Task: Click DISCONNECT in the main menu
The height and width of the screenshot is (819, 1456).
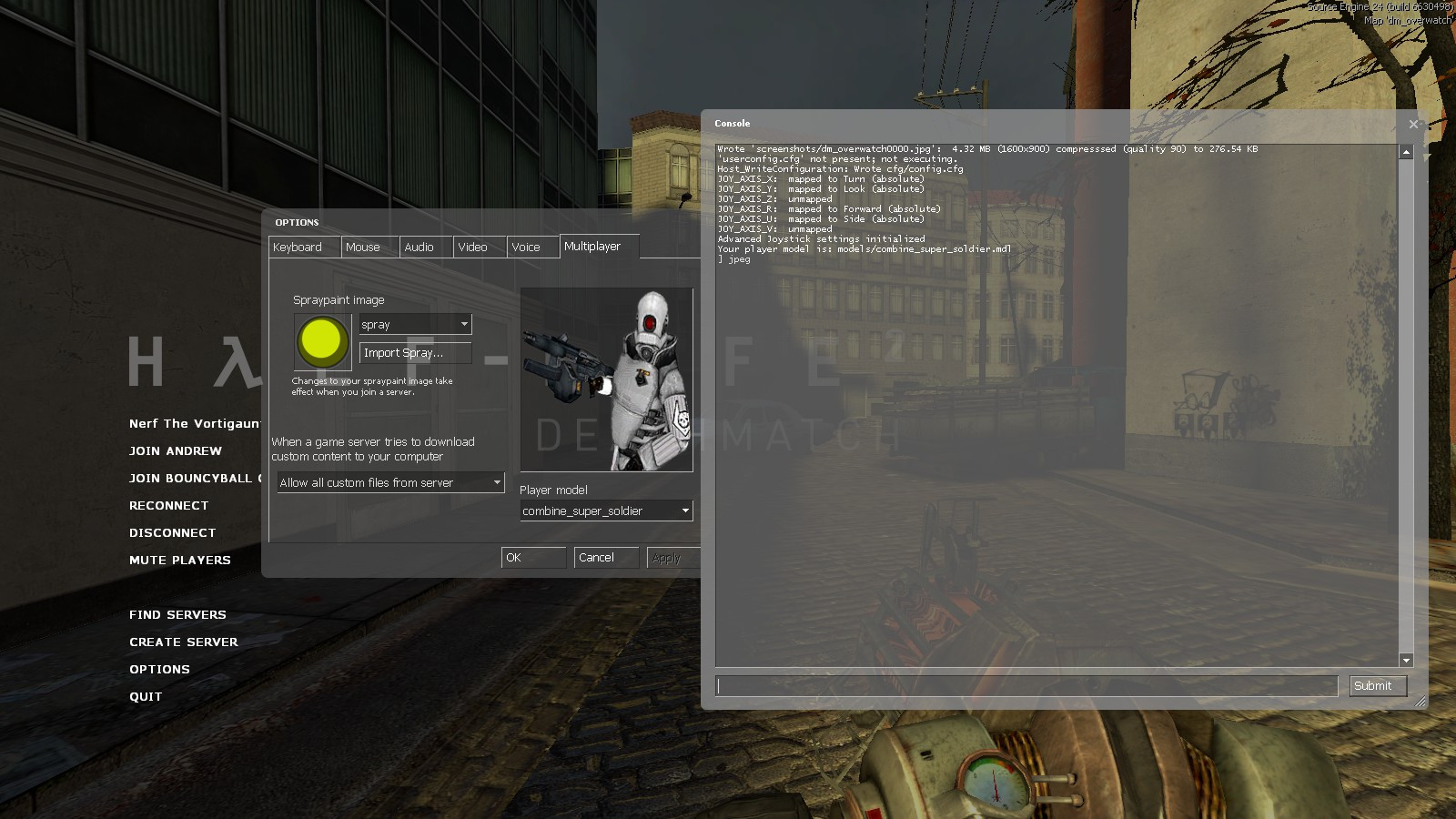Action: pyautogui.click(x=172, y=532)
